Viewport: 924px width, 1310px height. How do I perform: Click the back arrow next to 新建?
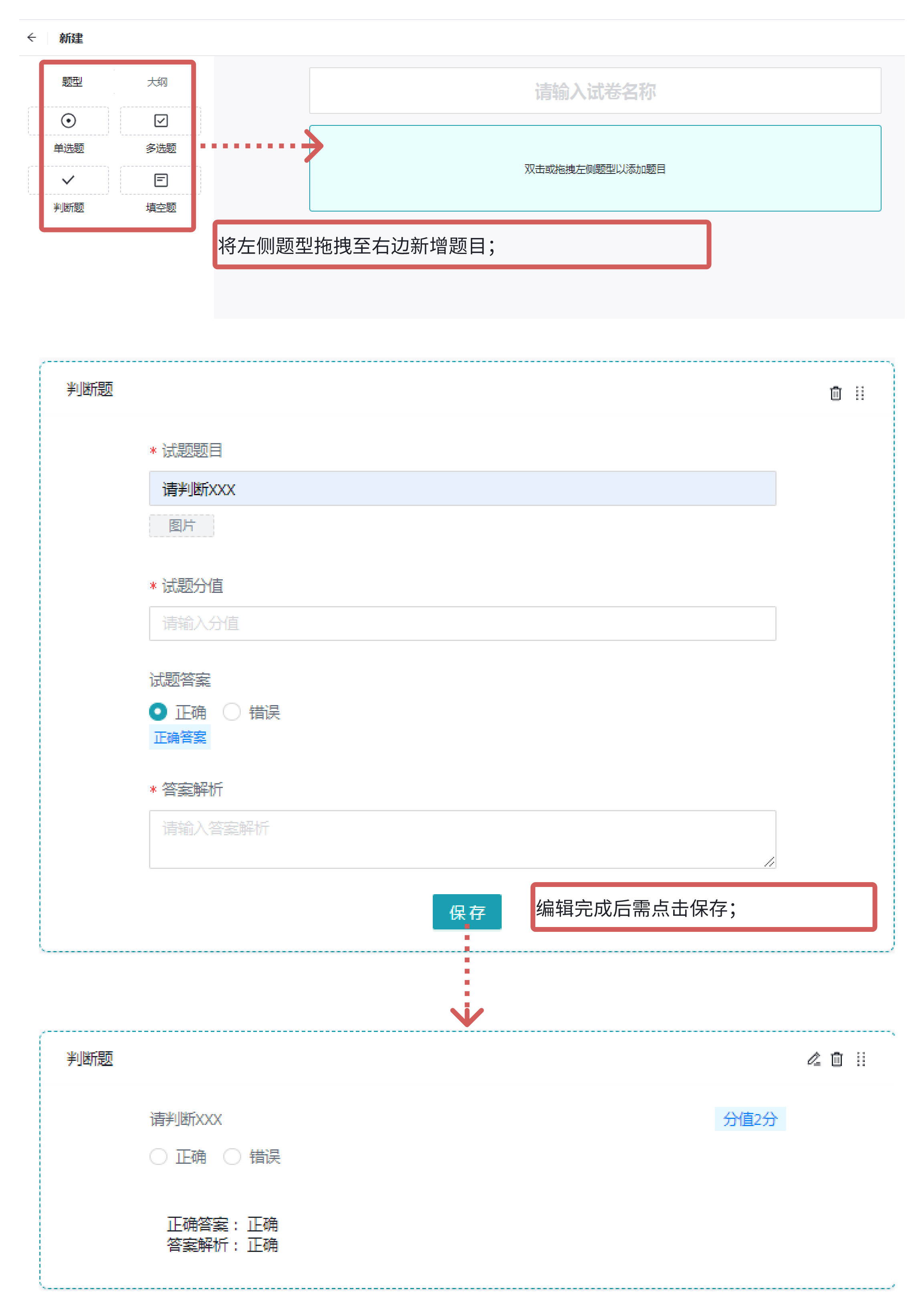[31, 38]
